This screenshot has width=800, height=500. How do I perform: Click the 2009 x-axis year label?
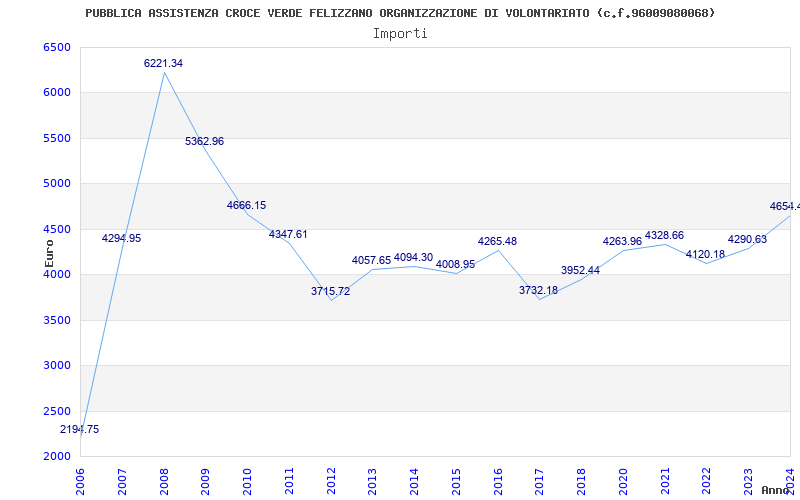click(205, 481)
